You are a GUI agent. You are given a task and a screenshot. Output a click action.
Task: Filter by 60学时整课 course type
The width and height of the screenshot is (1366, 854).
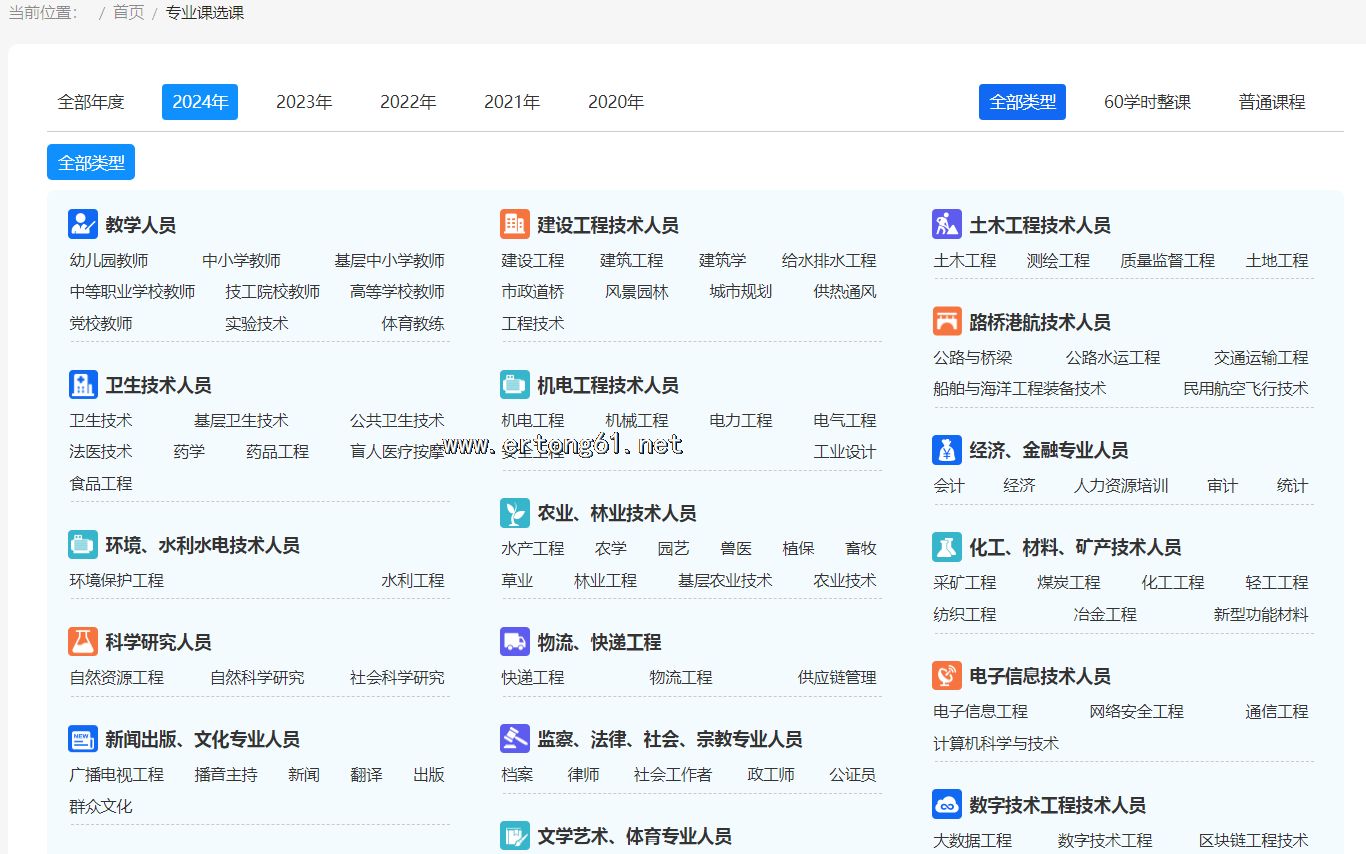pos(1147,102)
